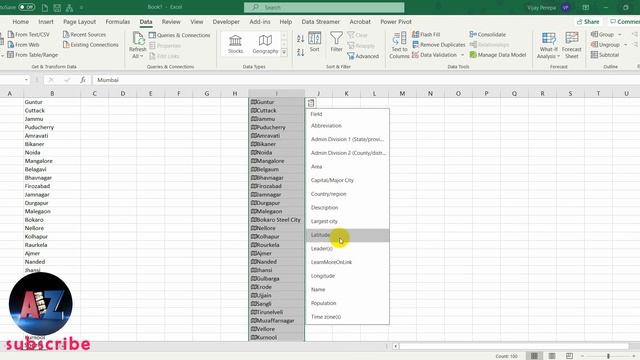Image resolution: width=640 pixels, height=360 pixels.
Task: Expand the Name Box dropdown
Action: tap(26, 80)
